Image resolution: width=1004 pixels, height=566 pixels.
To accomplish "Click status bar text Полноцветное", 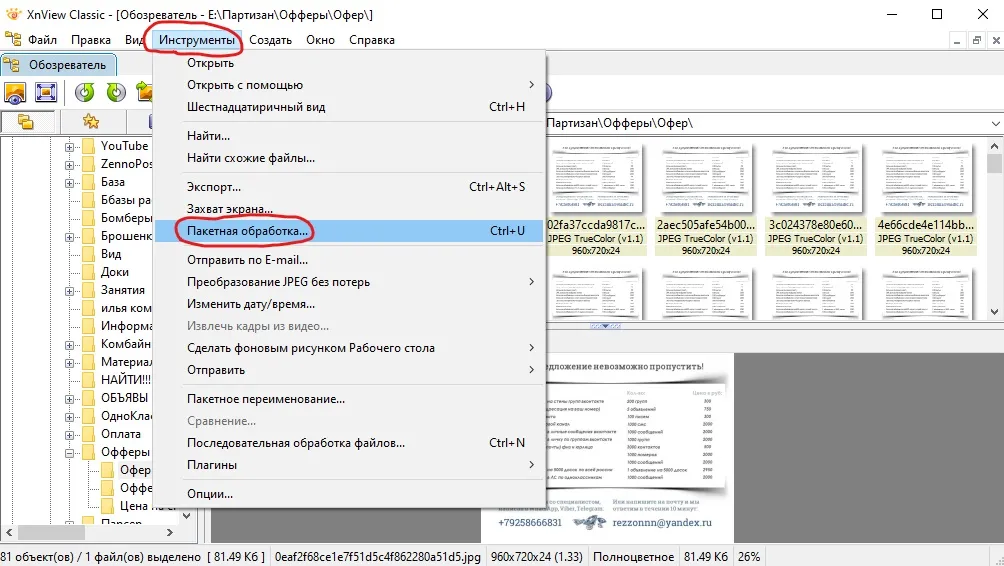I will coord(633,557).
